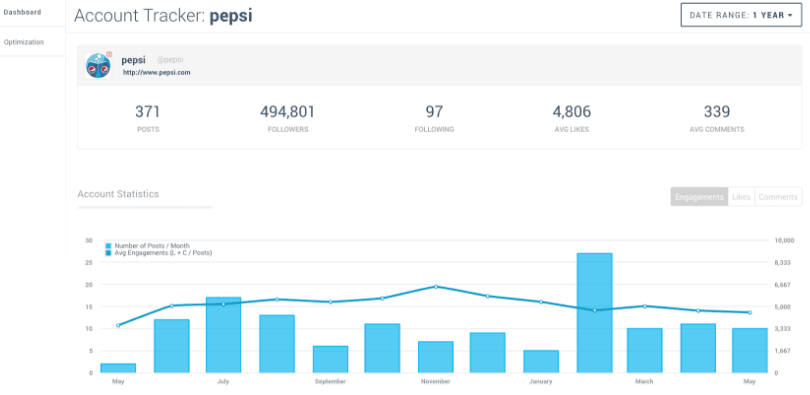Click the first May engagement data point
This screenshot has height=395, width=810.
pos(118,325)
